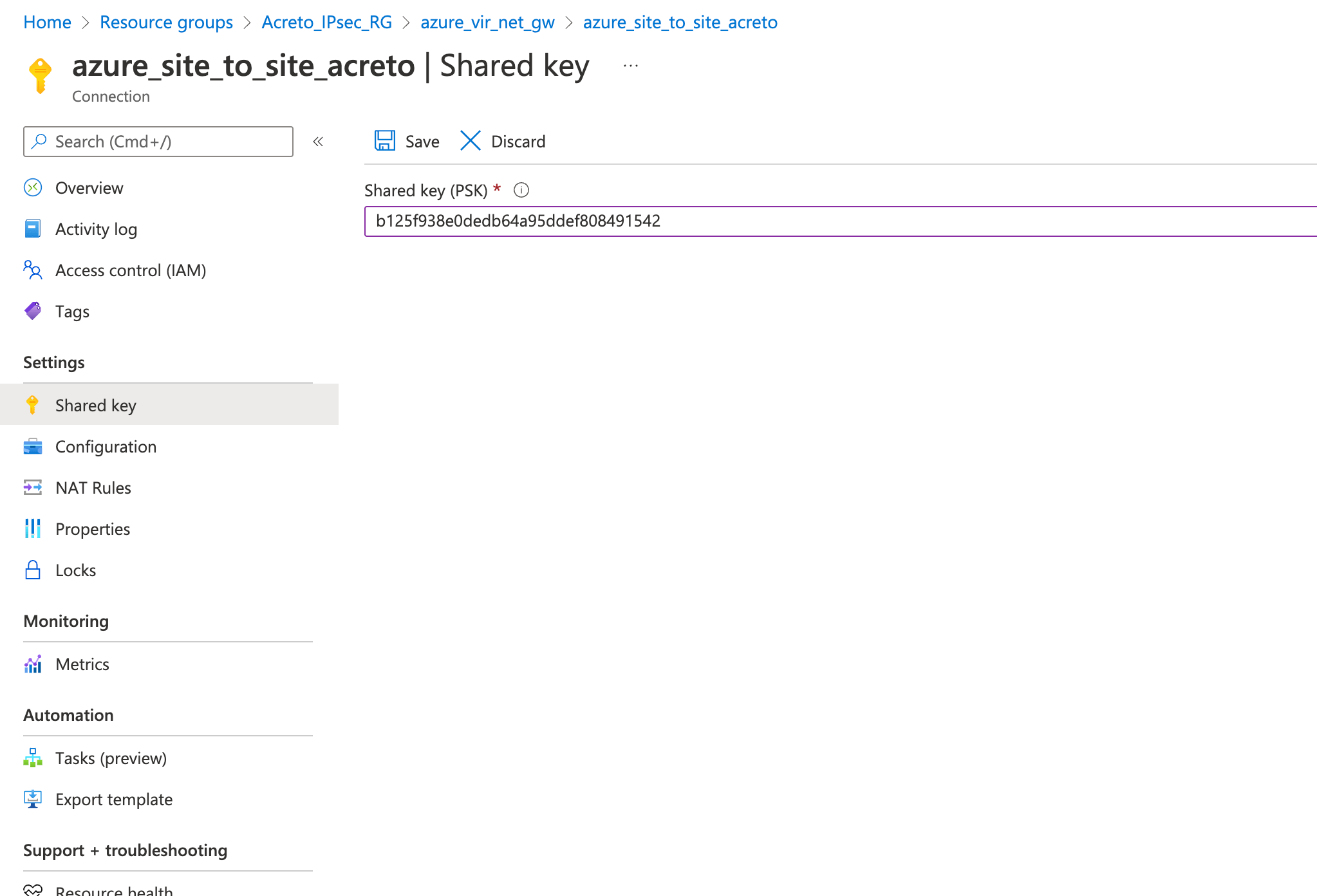Click the breadcrumb chevron after azure_vir_net_gw
Viewport: 1317px width, 896px height.
569,23
